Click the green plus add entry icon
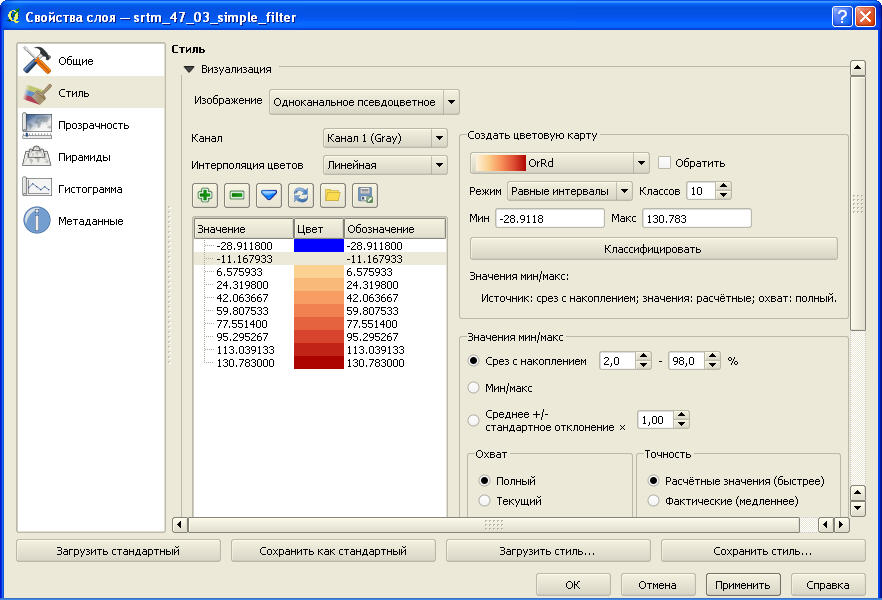The width and height of the screenshot is (882, 600). [x=205, y=195]
